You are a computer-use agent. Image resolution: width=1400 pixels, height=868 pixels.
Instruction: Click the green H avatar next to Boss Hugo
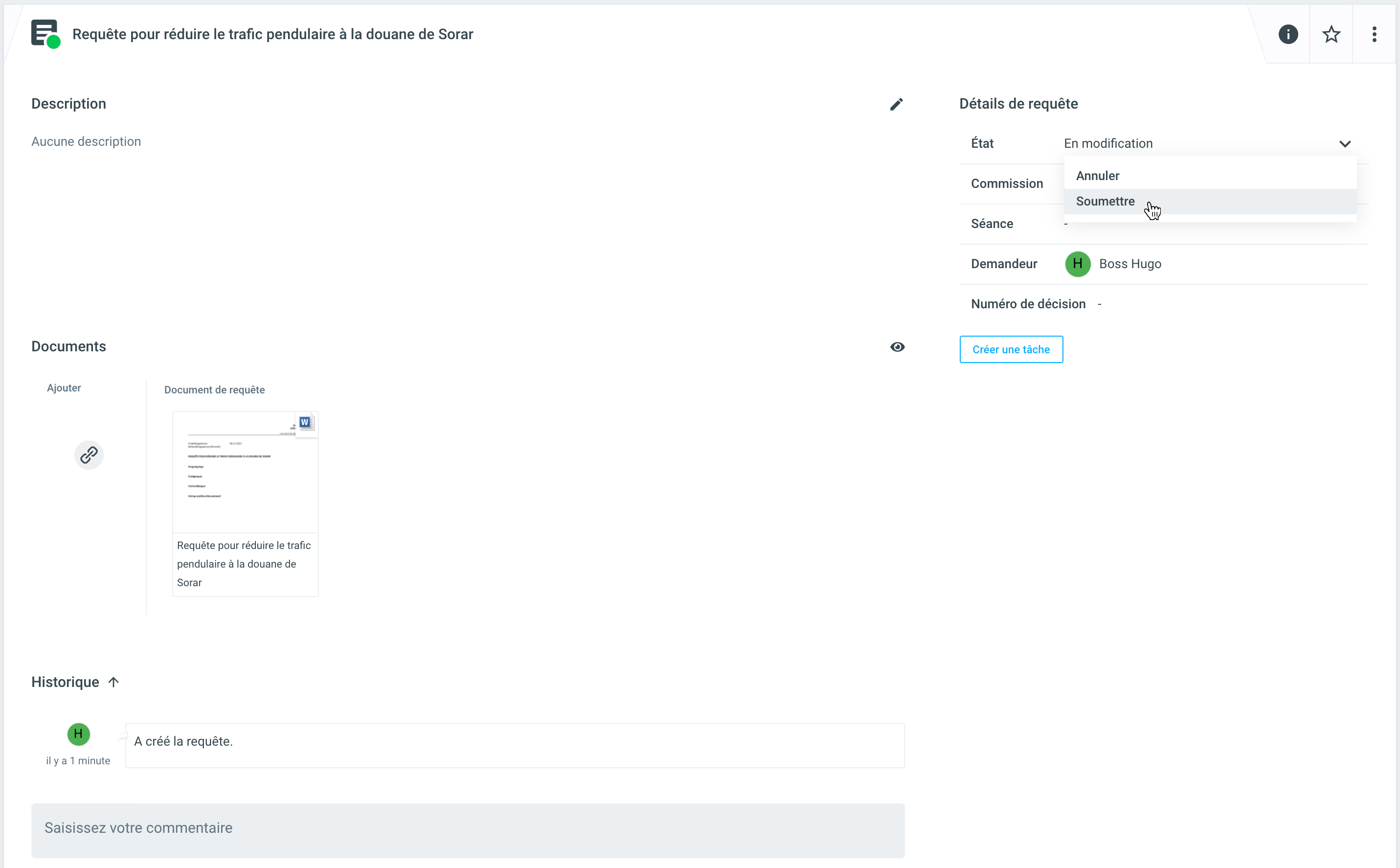pyautogui.click(x=1077, y=264)
